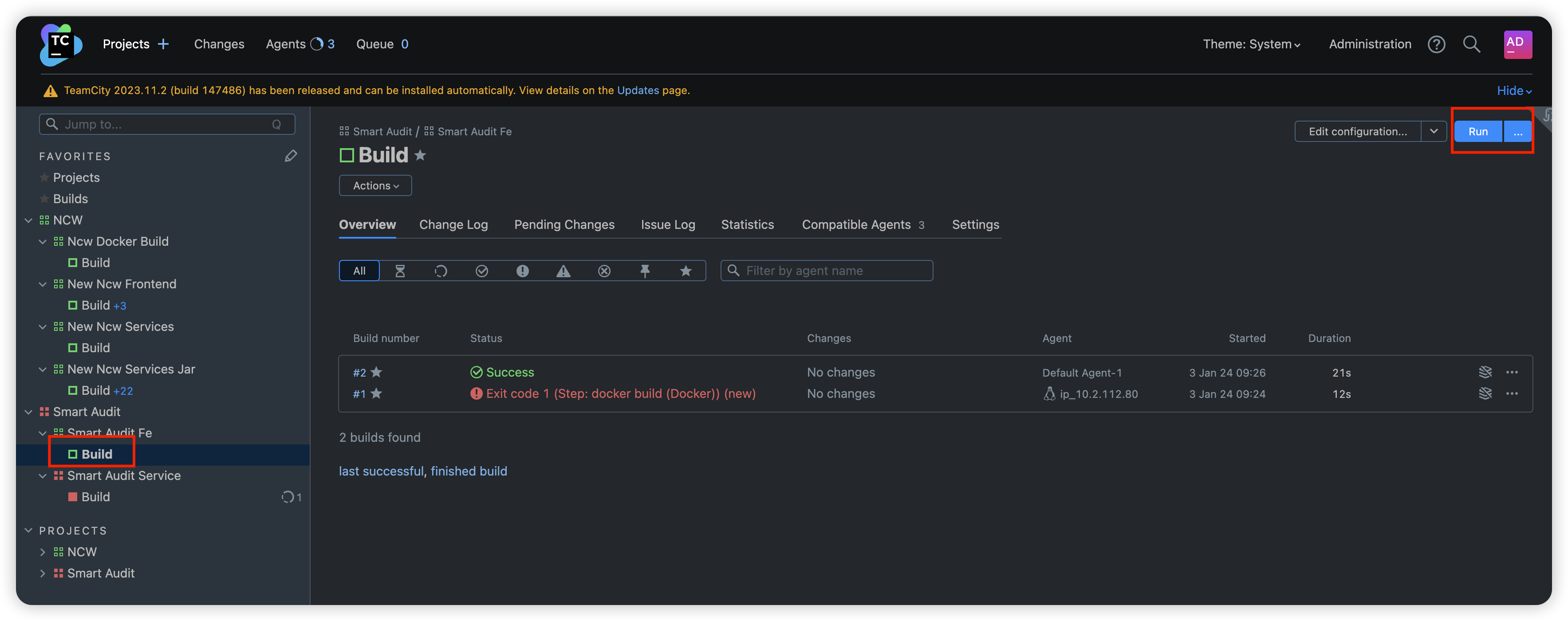
Task: Switch to the Change Log tab
Action: point(453,224)
